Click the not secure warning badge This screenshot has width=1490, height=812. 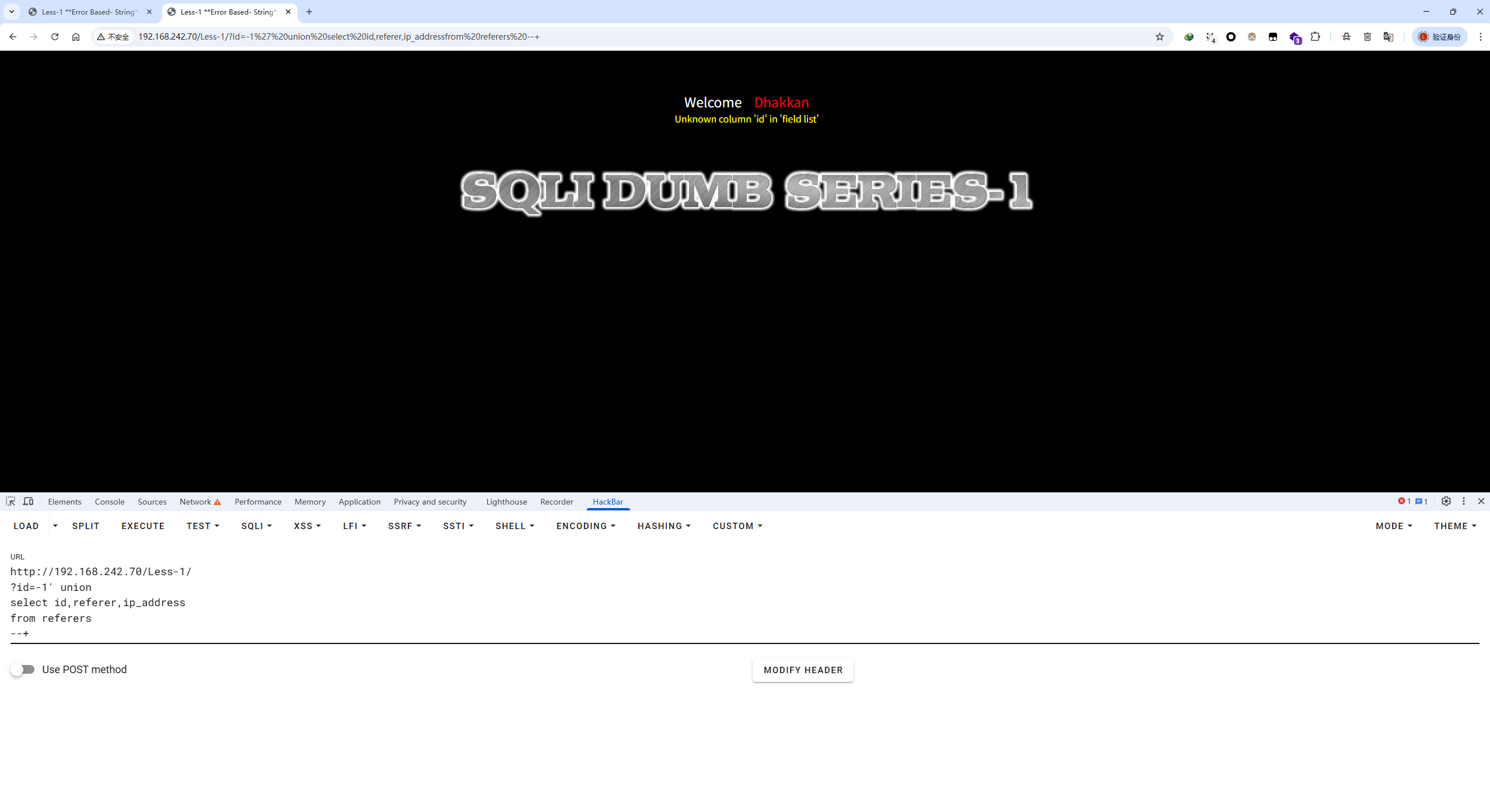point(113,37)
